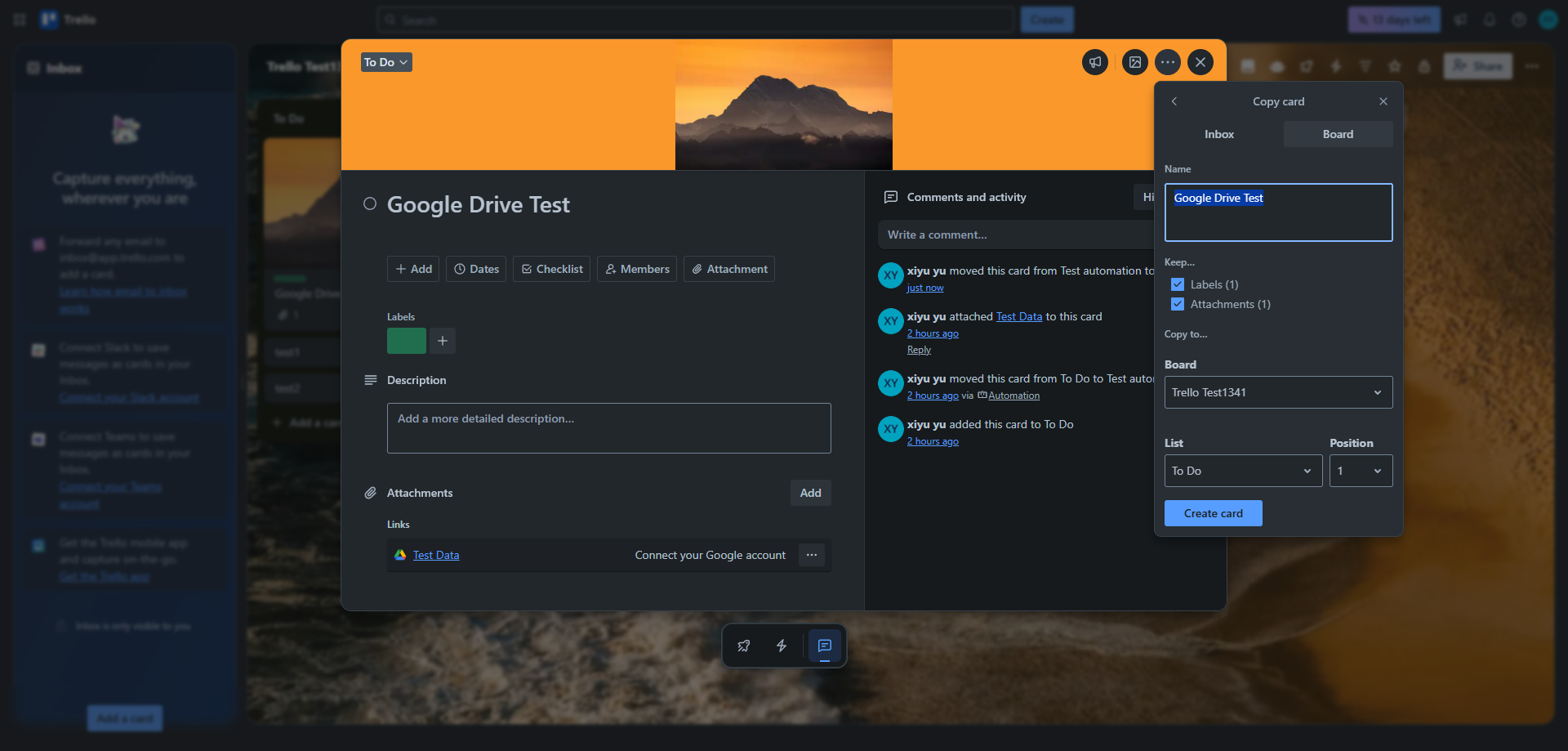Click the plus button to add a label

click(443, 341)
